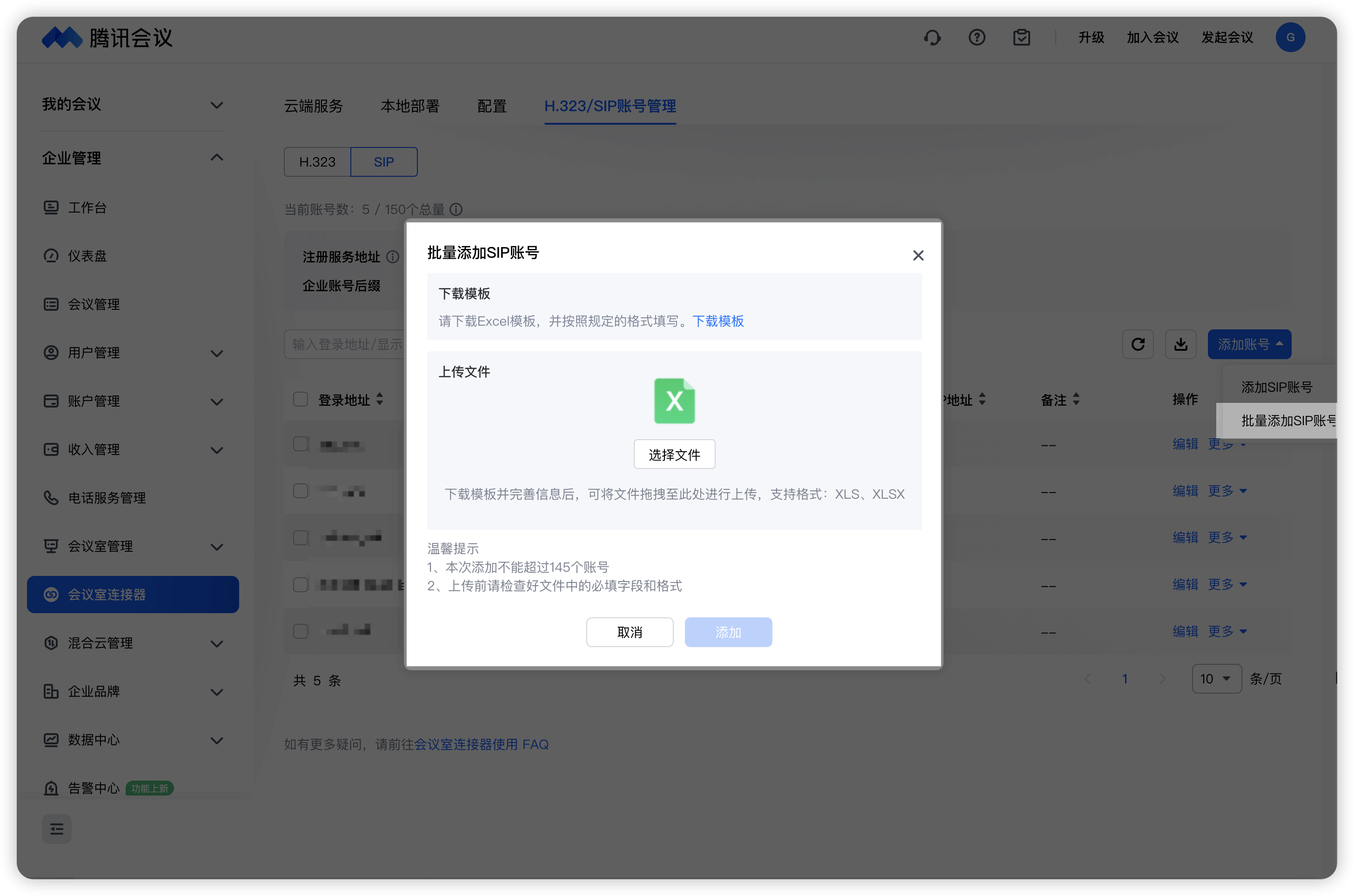Check the third account row checkbox
This screenshot has height=896, width=1354.
tap(301, 538)
